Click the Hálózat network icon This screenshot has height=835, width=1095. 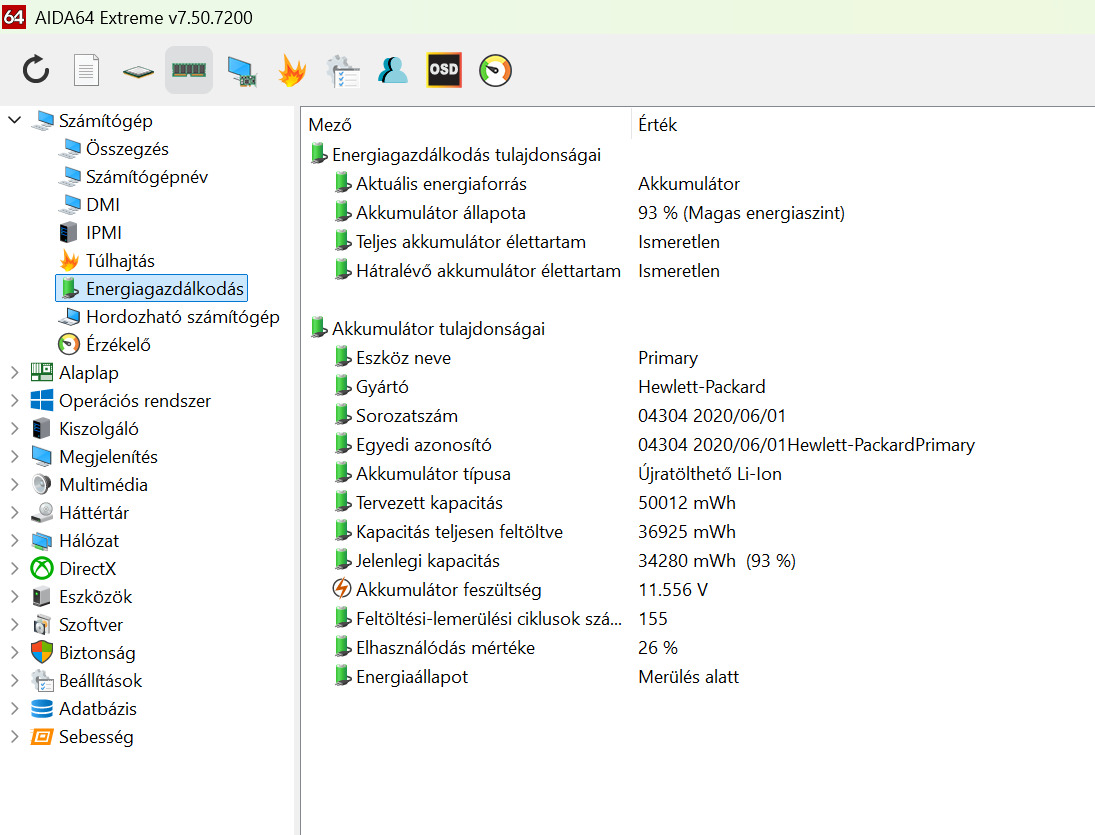(42, 540)
